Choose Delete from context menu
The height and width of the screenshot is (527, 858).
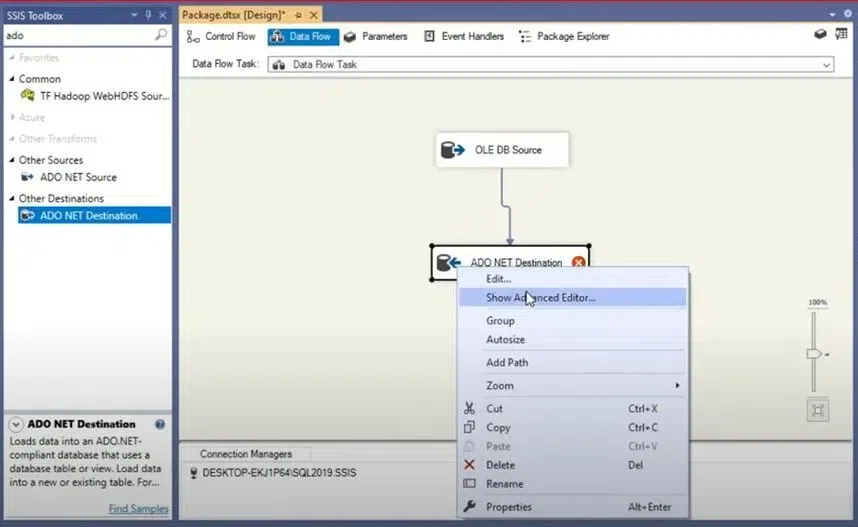pyautogui.click(x=572, y=465)
